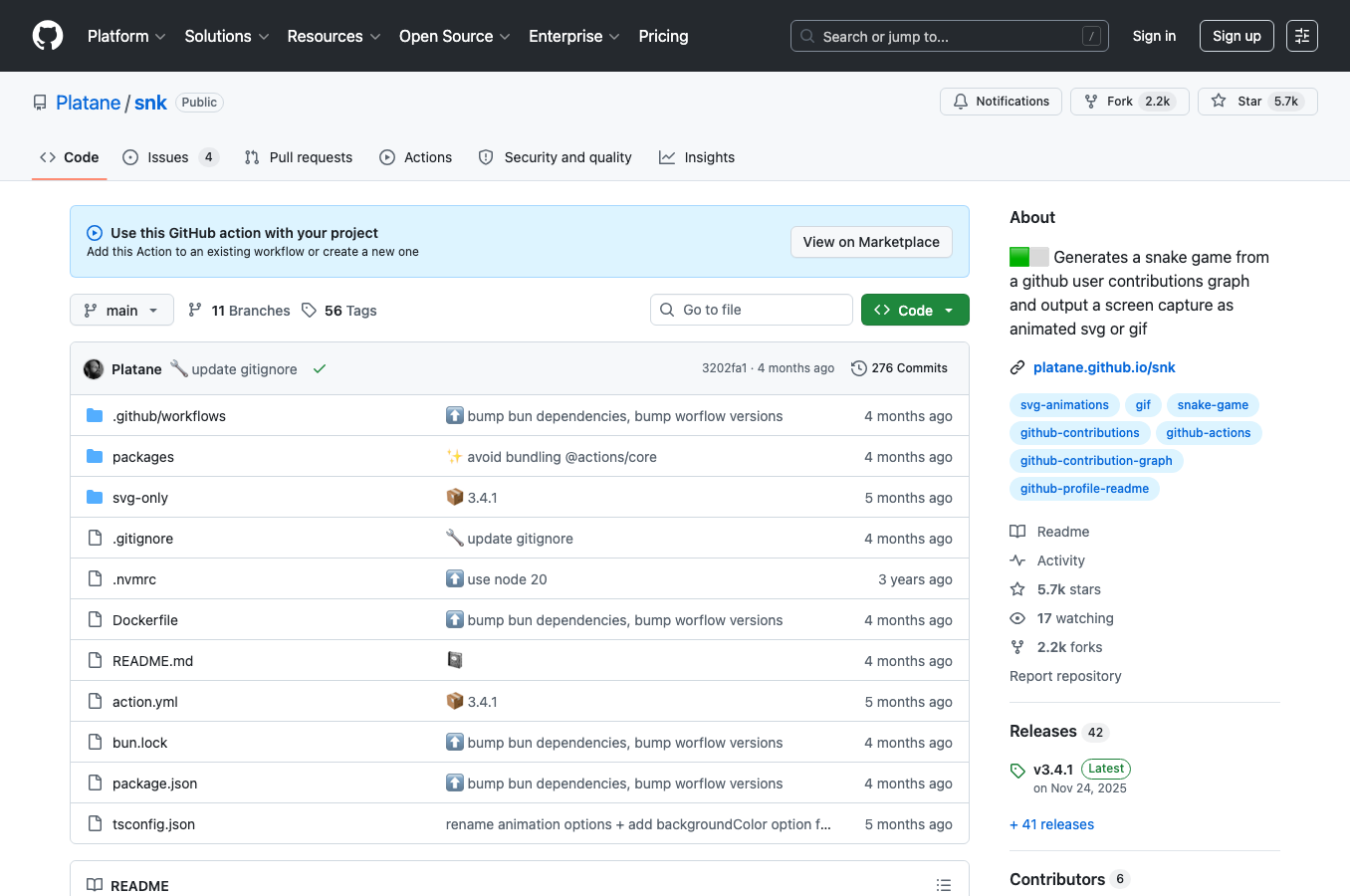Switch to the Actions tab
1350x896 pixels.
click(416, 157)
